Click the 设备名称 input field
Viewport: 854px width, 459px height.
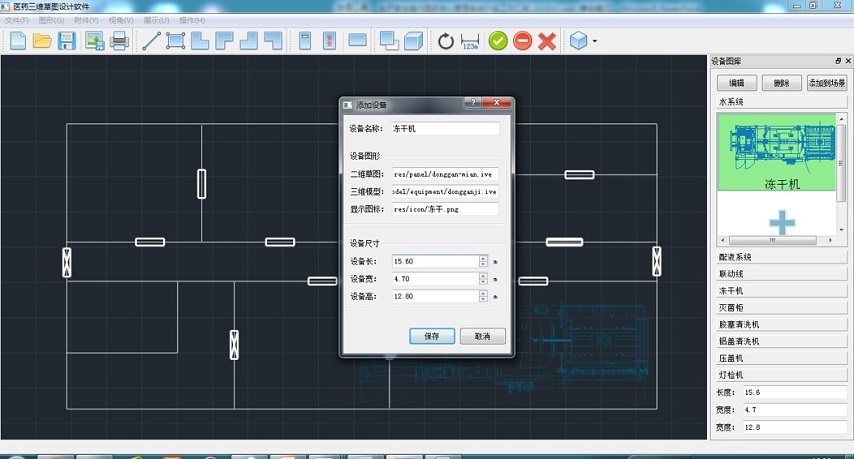pyautogui.click(x=445, y=128)
